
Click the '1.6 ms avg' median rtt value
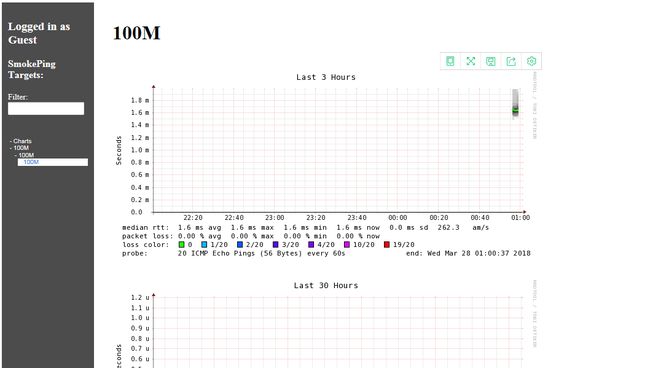[x=199, y=228]
